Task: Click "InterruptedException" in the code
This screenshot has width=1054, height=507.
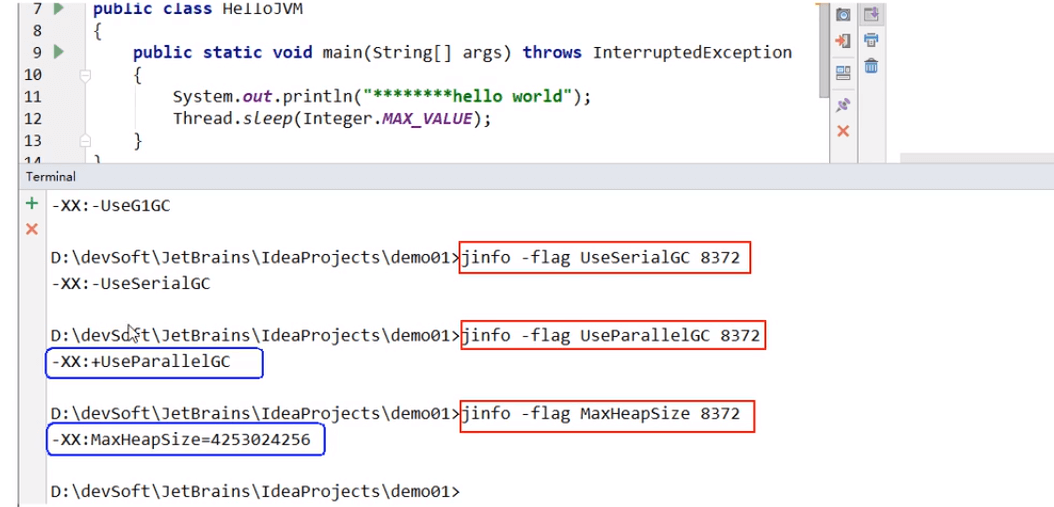Action: [x=692, y=52]
